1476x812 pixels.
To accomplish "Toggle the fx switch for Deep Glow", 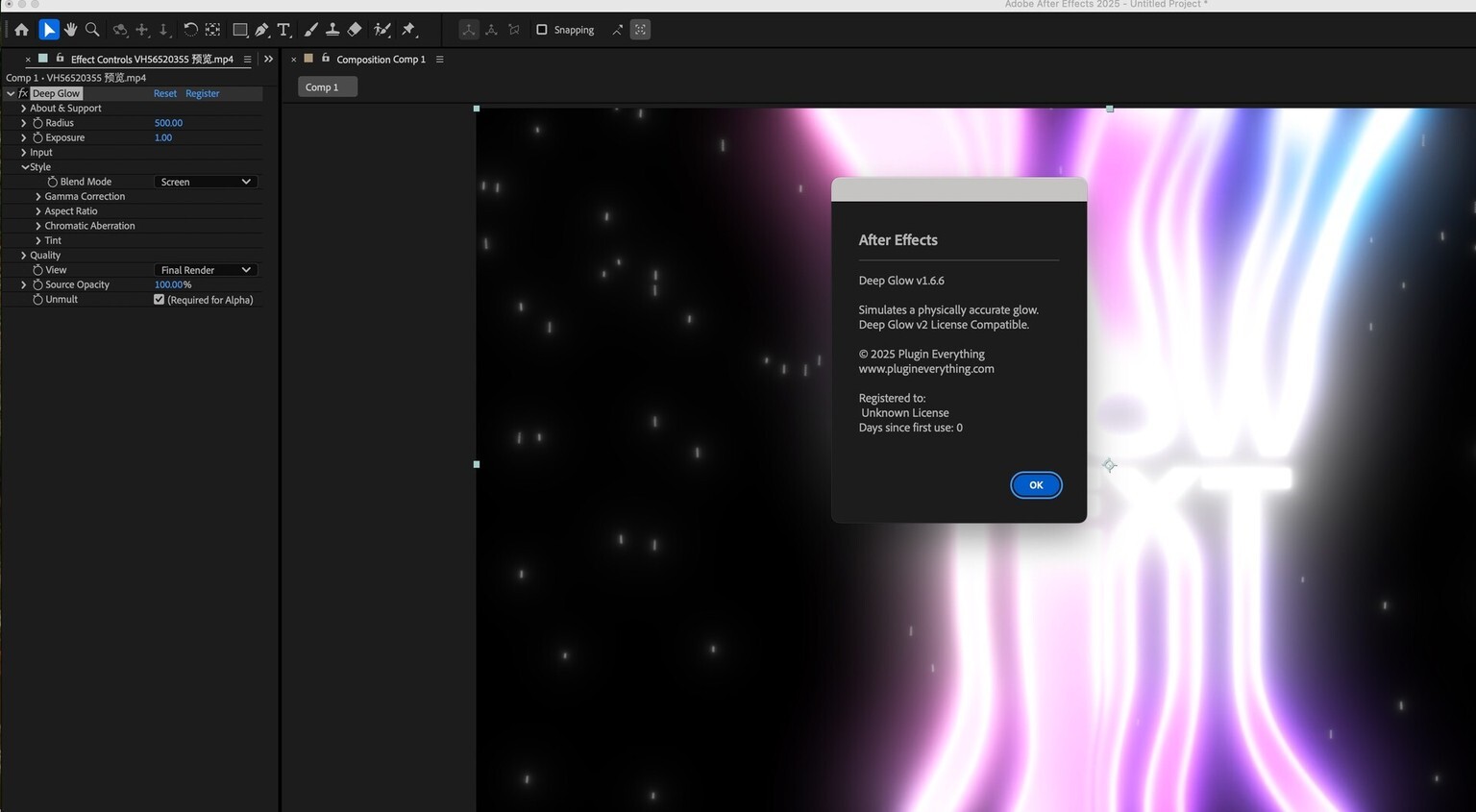I will [x=23, y=93].
